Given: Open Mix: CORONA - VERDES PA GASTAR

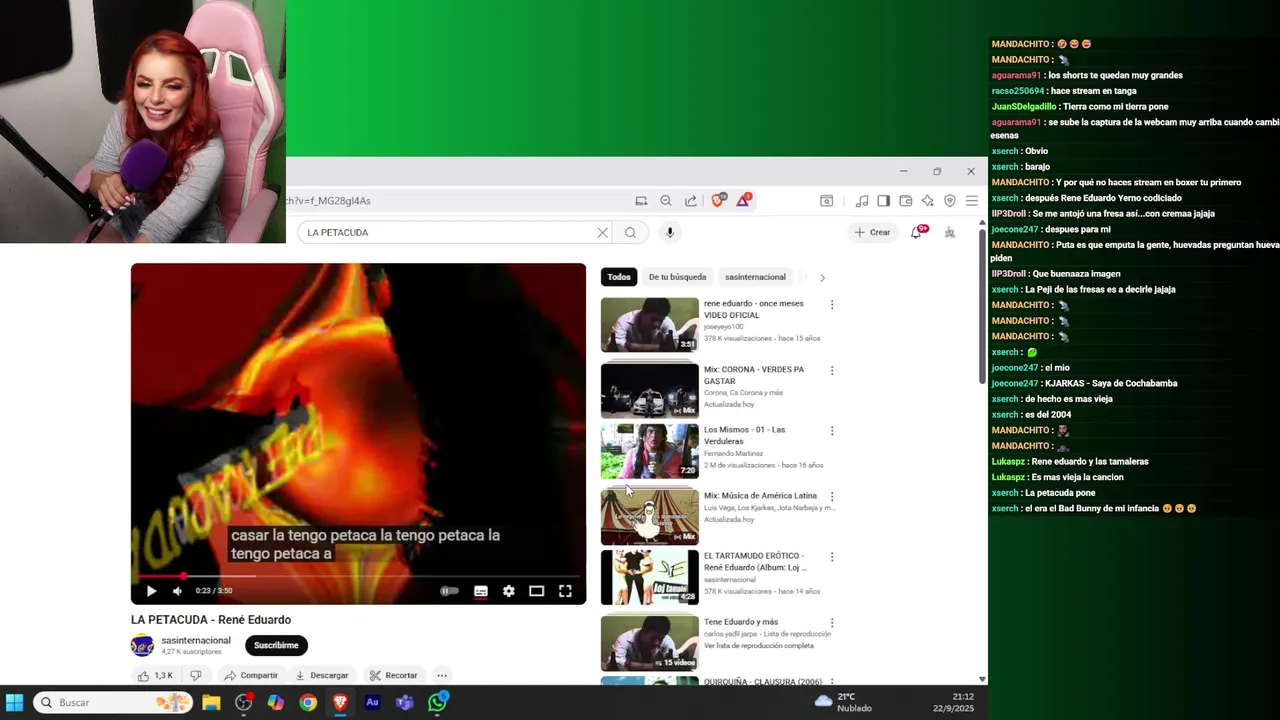Looking at the screenshot, I should pos(753,375).
